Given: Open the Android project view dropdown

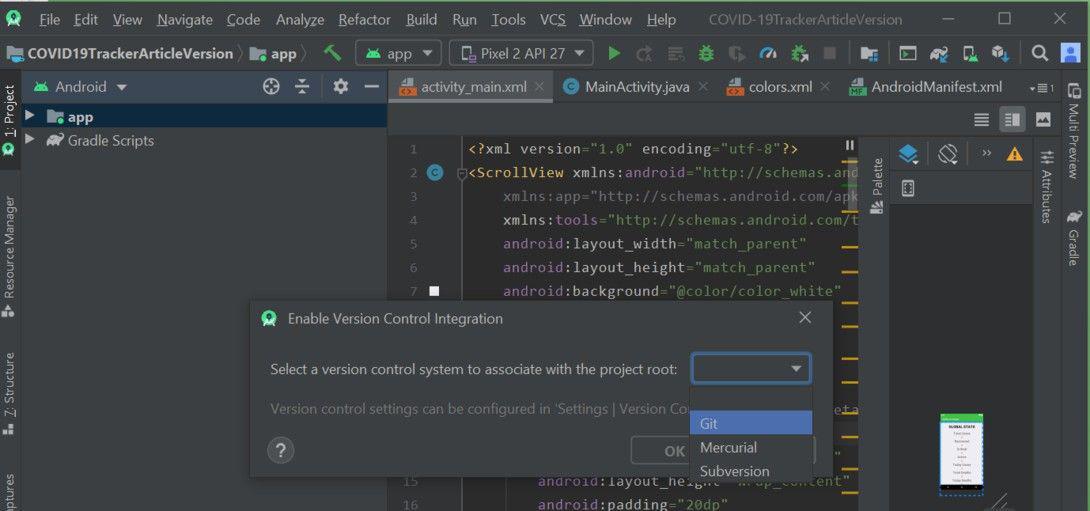Looking at the screenshot, I should [81, 87].
